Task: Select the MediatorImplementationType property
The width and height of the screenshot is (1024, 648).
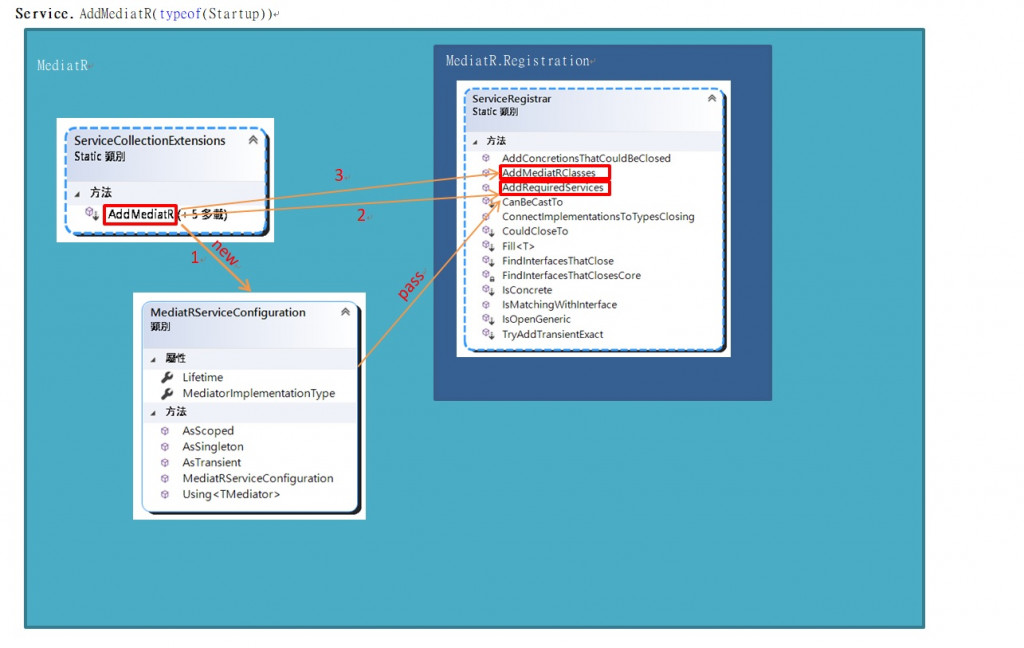Action: pos(259,393)
